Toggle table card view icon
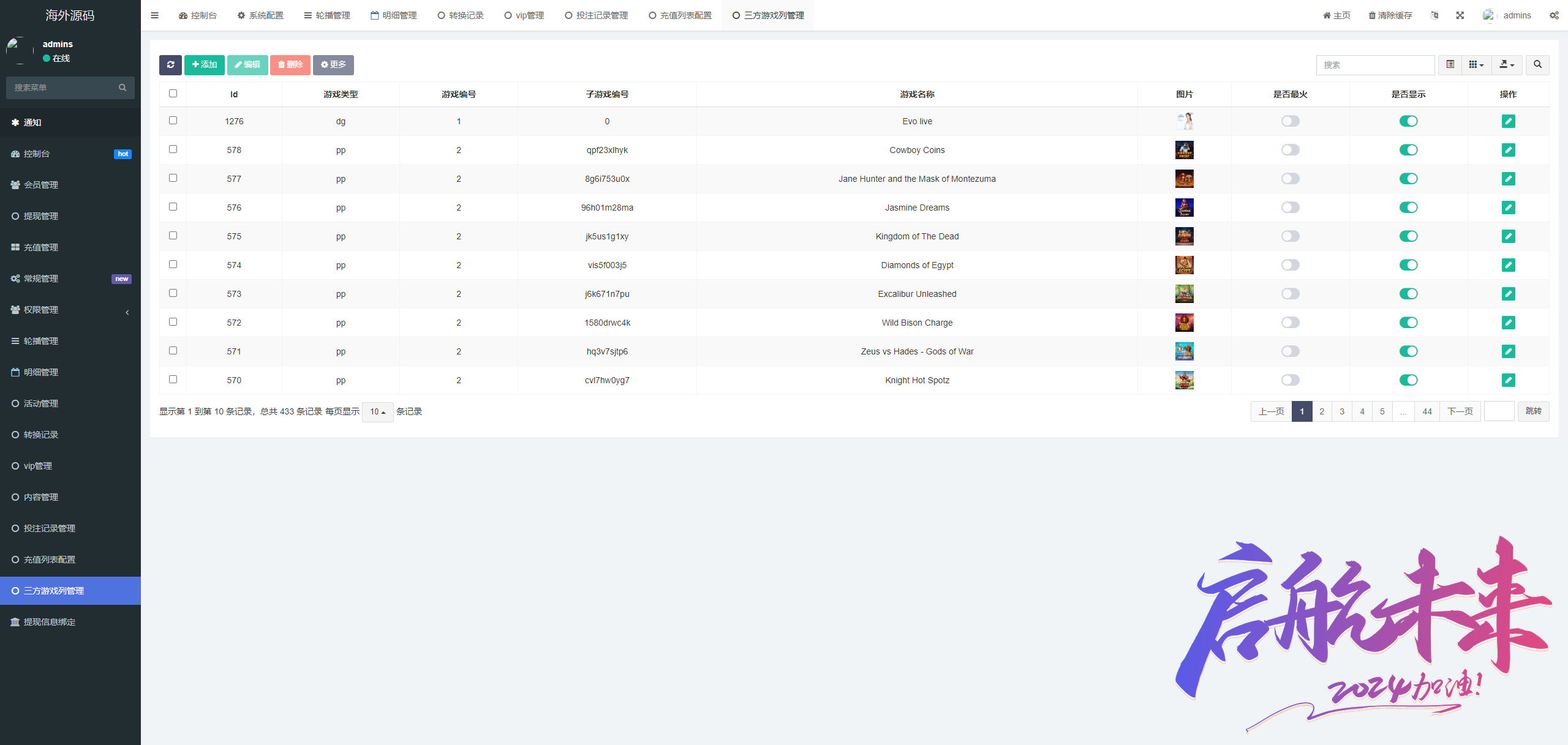The image size is (1568, 745). click(1450, 65)
